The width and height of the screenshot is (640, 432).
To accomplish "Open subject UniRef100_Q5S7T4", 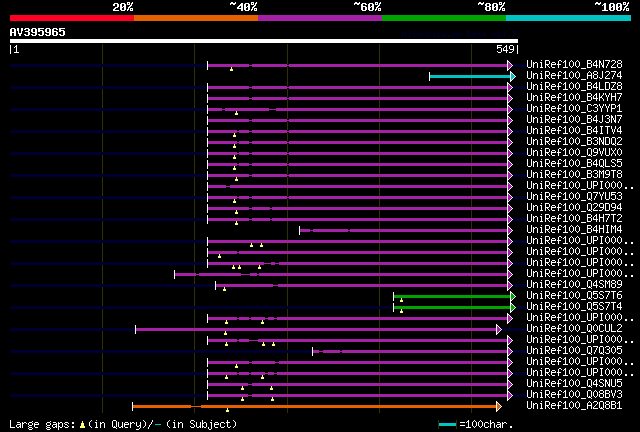I will (x=574, y=307).
